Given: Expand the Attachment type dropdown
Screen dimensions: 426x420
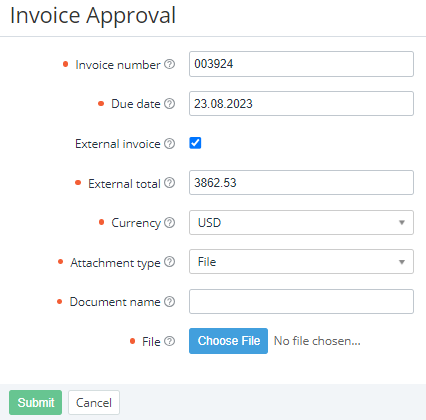Looking at the screenshot, I should click(301, 262).
